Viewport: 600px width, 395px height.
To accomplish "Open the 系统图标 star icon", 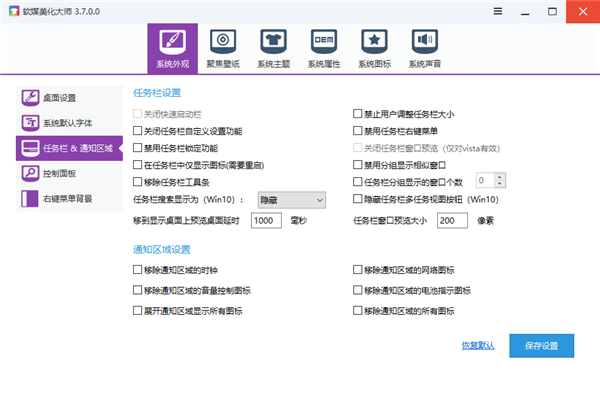I will pyautogui.click(x=374, y=41).
